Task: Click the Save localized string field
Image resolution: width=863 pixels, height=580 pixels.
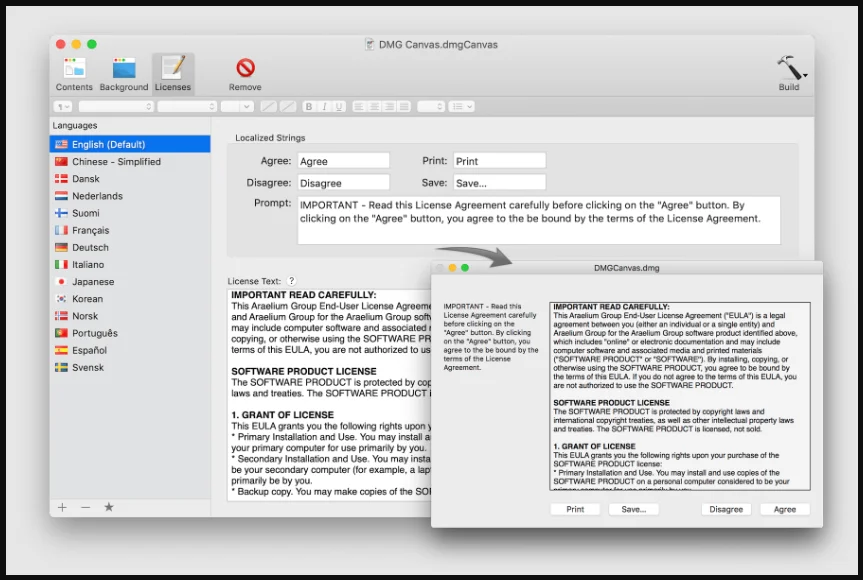Action: click(499, 183)
